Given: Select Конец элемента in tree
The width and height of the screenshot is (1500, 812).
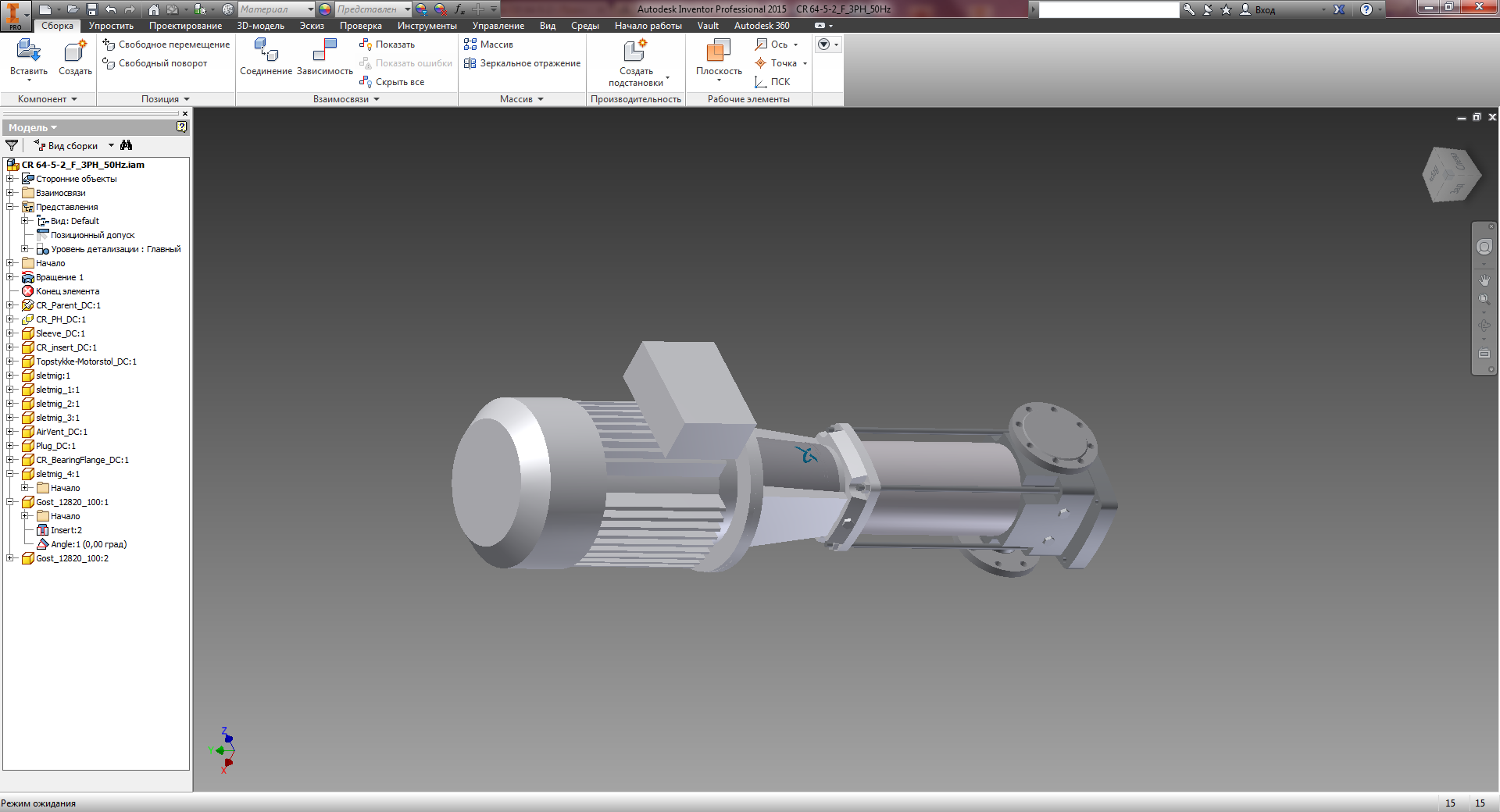Looking at the screenshot, I should (67, 291).
